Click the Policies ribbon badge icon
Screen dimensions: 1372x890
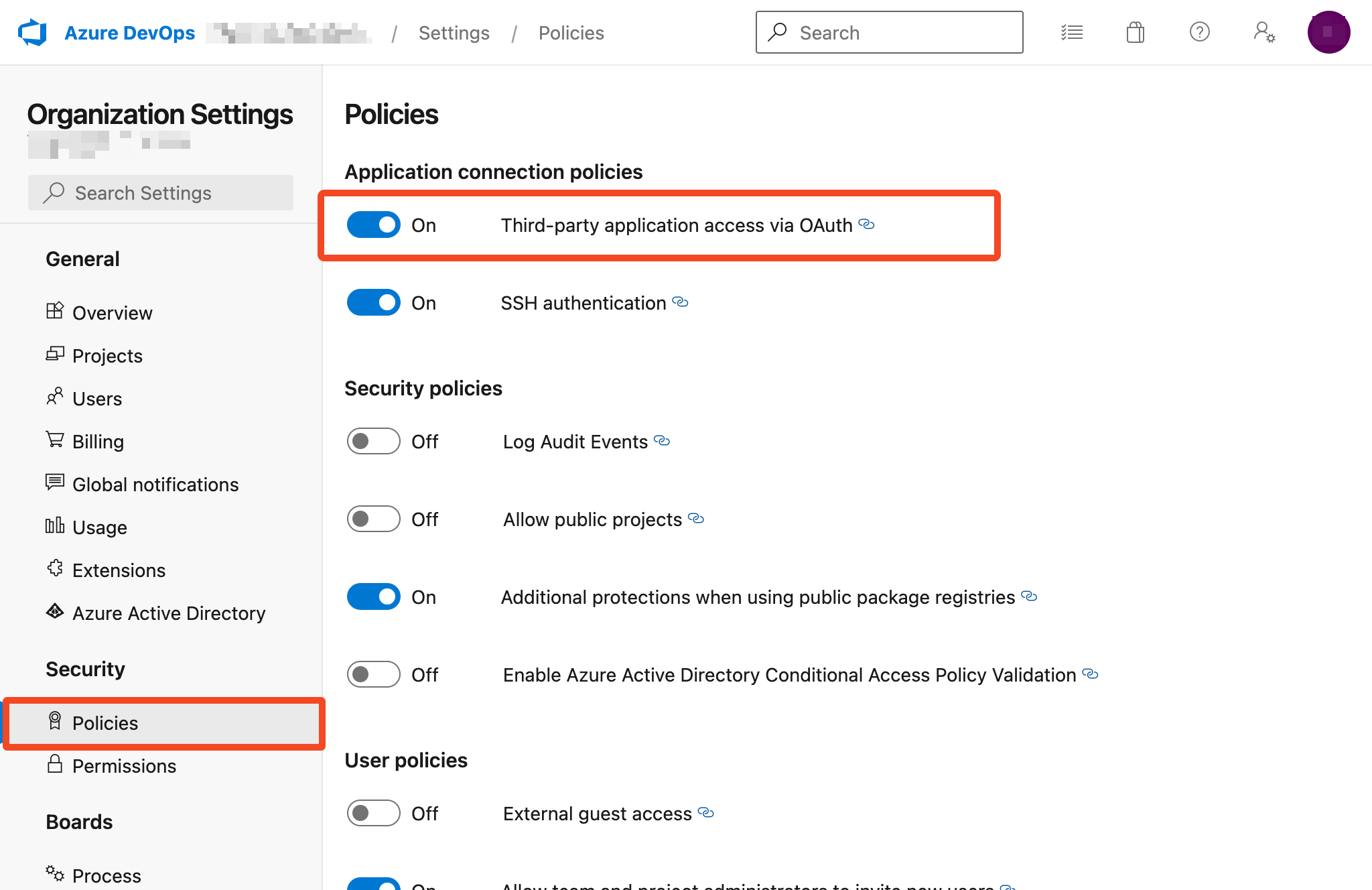(55, 721)
